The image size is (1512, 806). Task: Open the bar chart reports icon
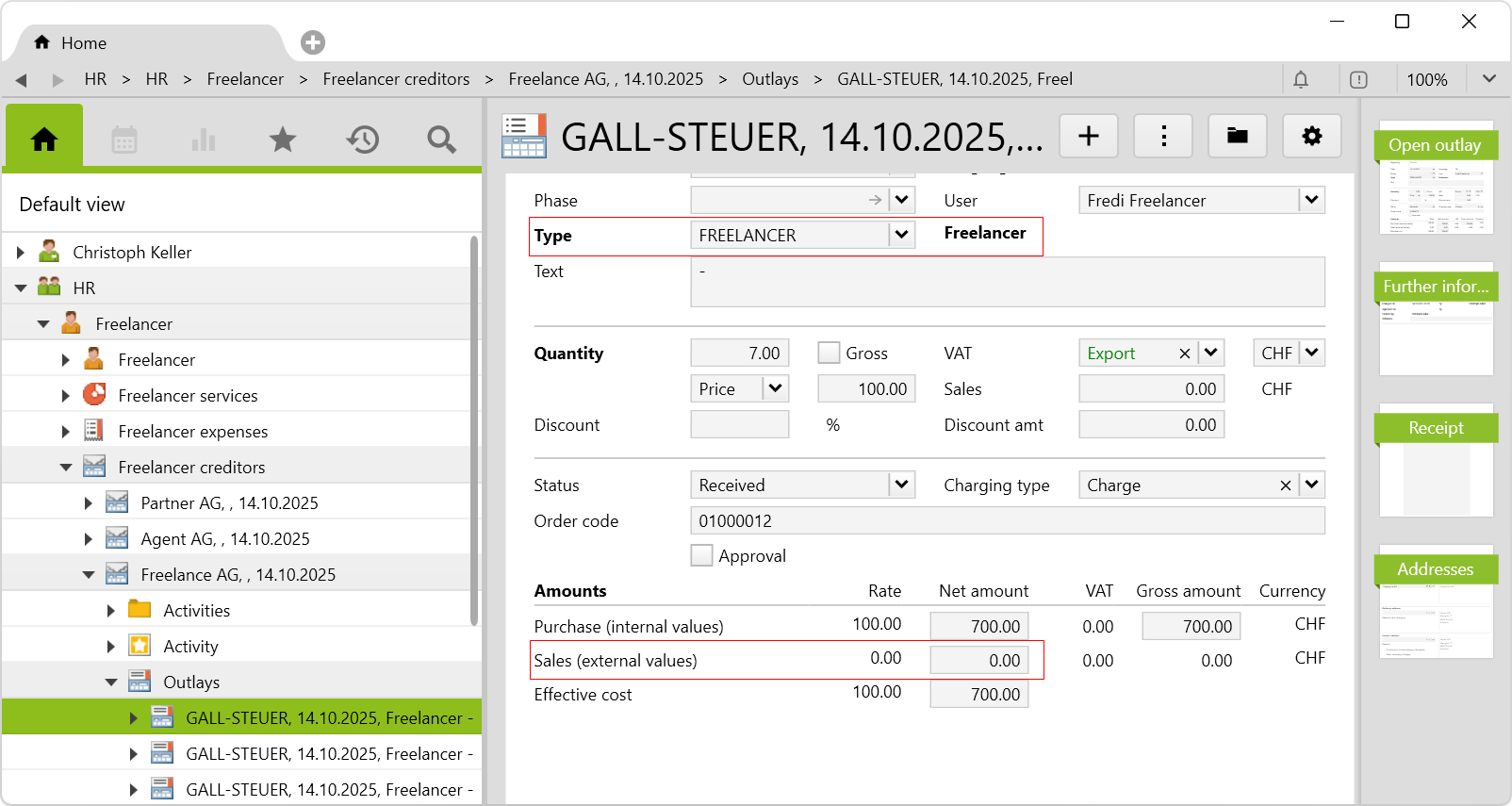coord(204,140)
